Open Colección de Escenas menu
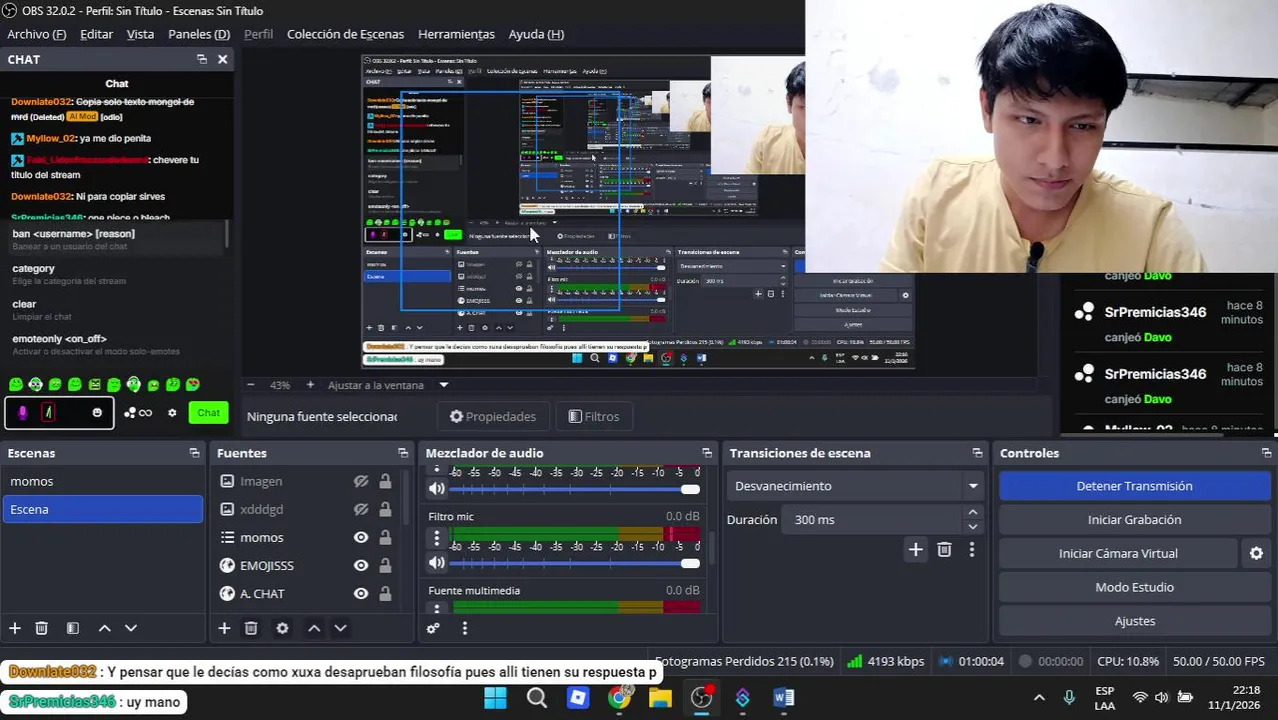Viewport: 1278px width, 720px height. (x=345, y=34)
